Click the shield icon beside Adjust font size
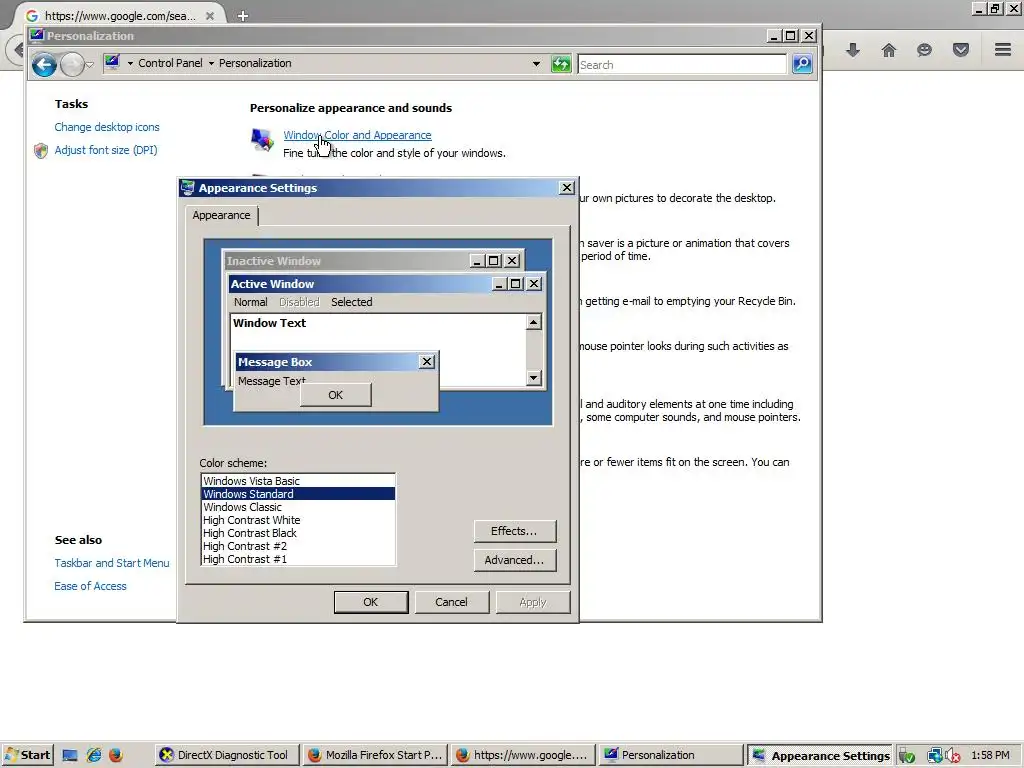This screenshot has height=768, width=1024. pos(41,151)
